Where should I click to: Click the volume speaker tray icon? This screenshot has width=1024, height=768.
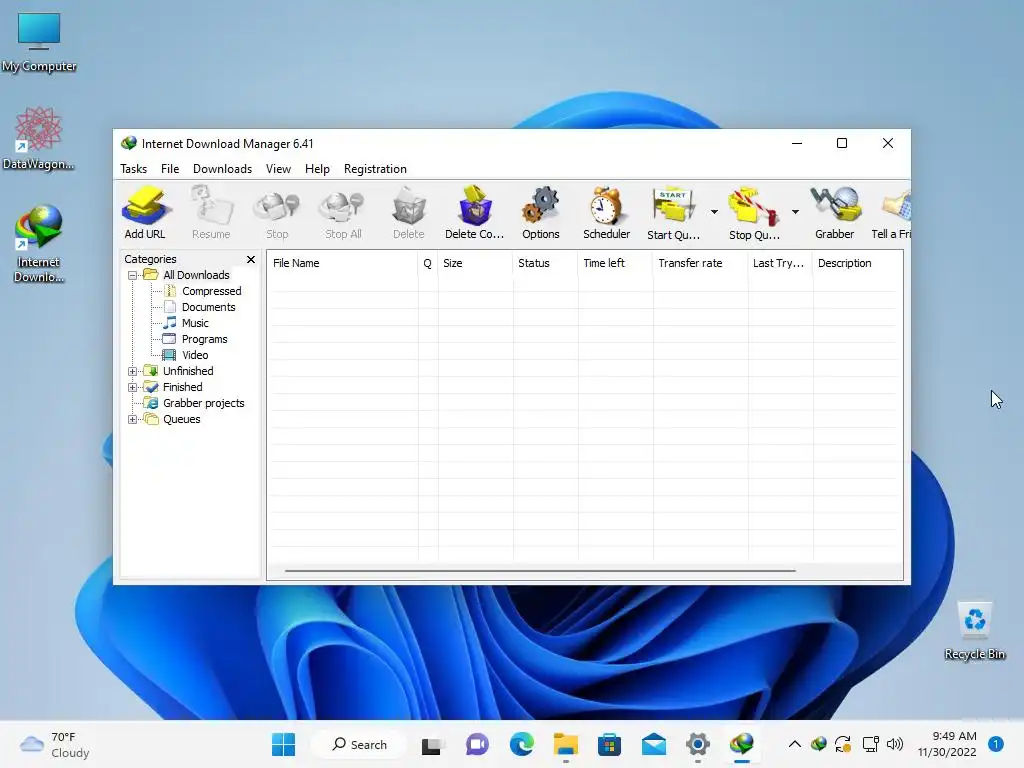[x=895, y=744]
